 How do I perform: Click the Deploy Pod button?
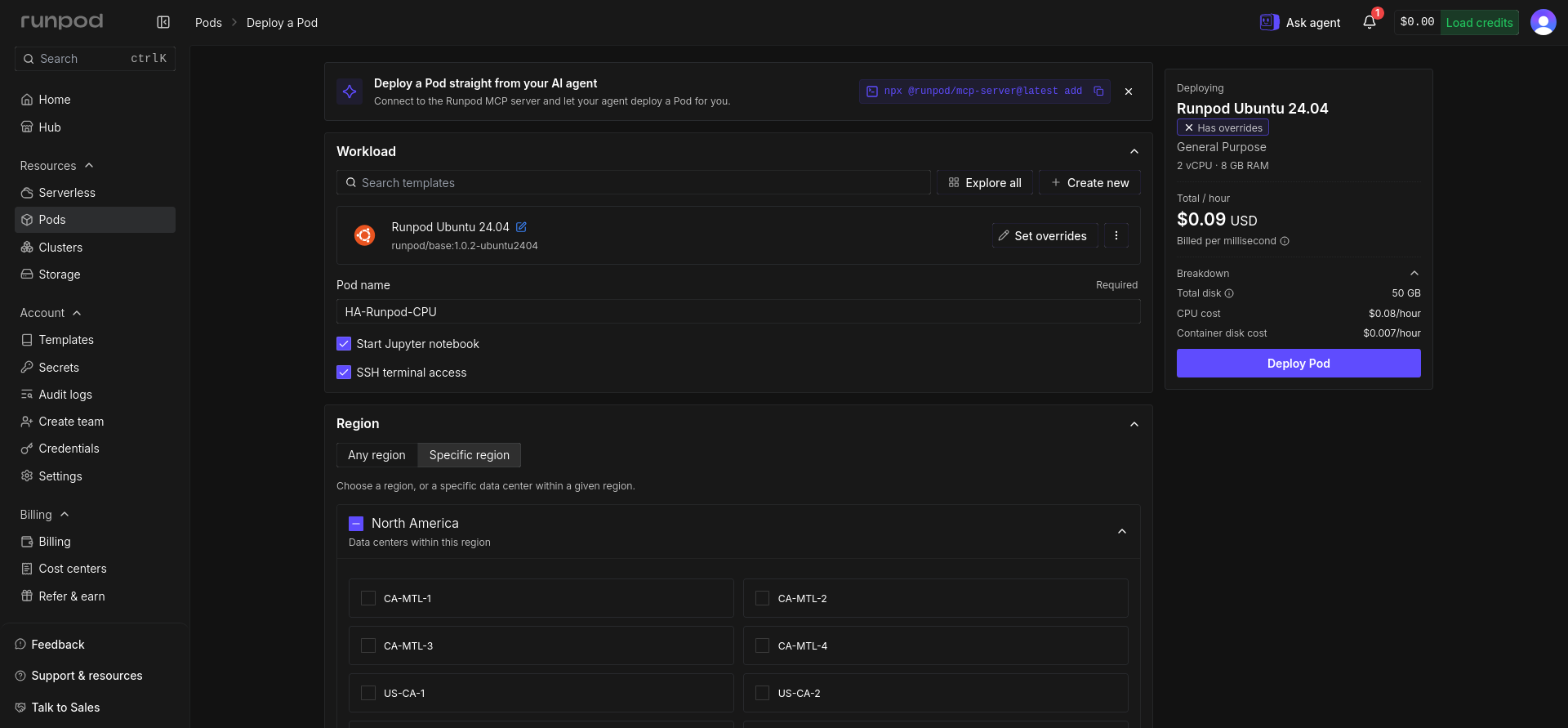click(1298, 364)
